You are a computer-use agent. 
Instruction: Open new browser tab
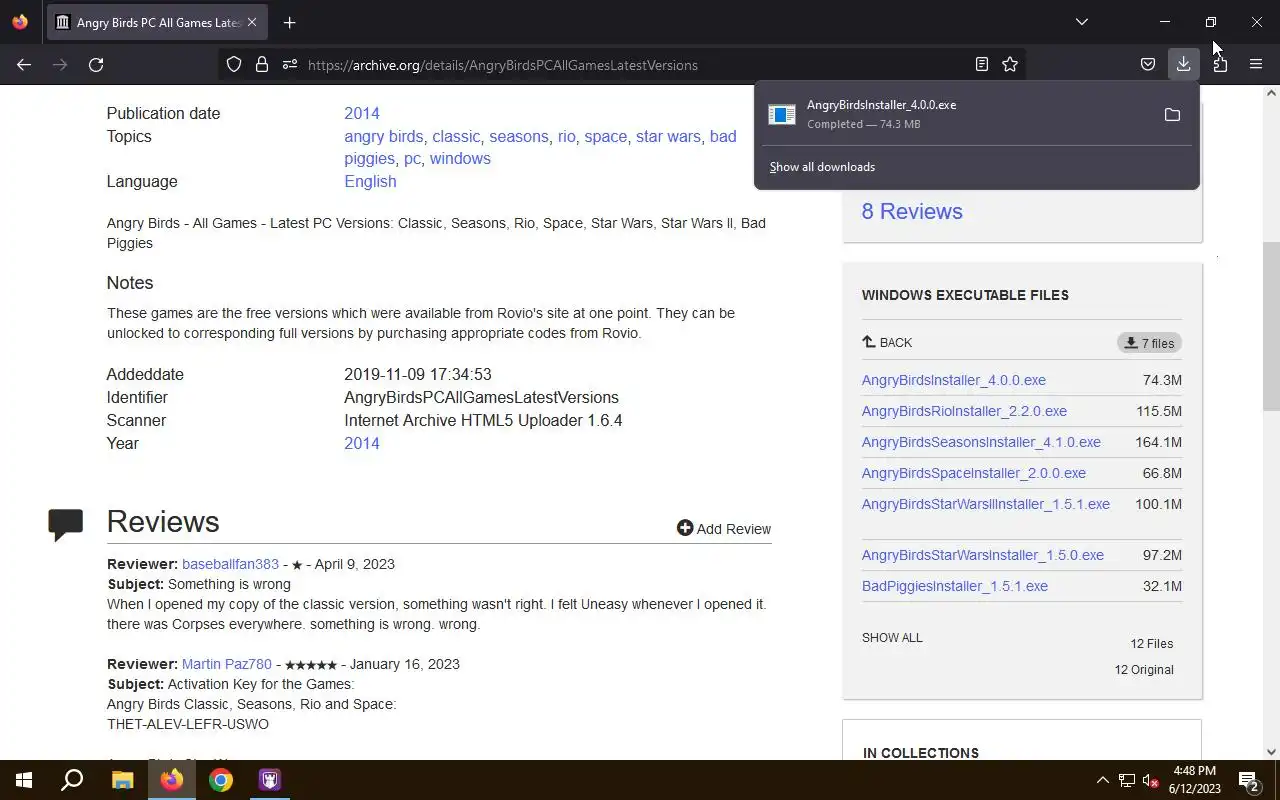coord(289,22)
